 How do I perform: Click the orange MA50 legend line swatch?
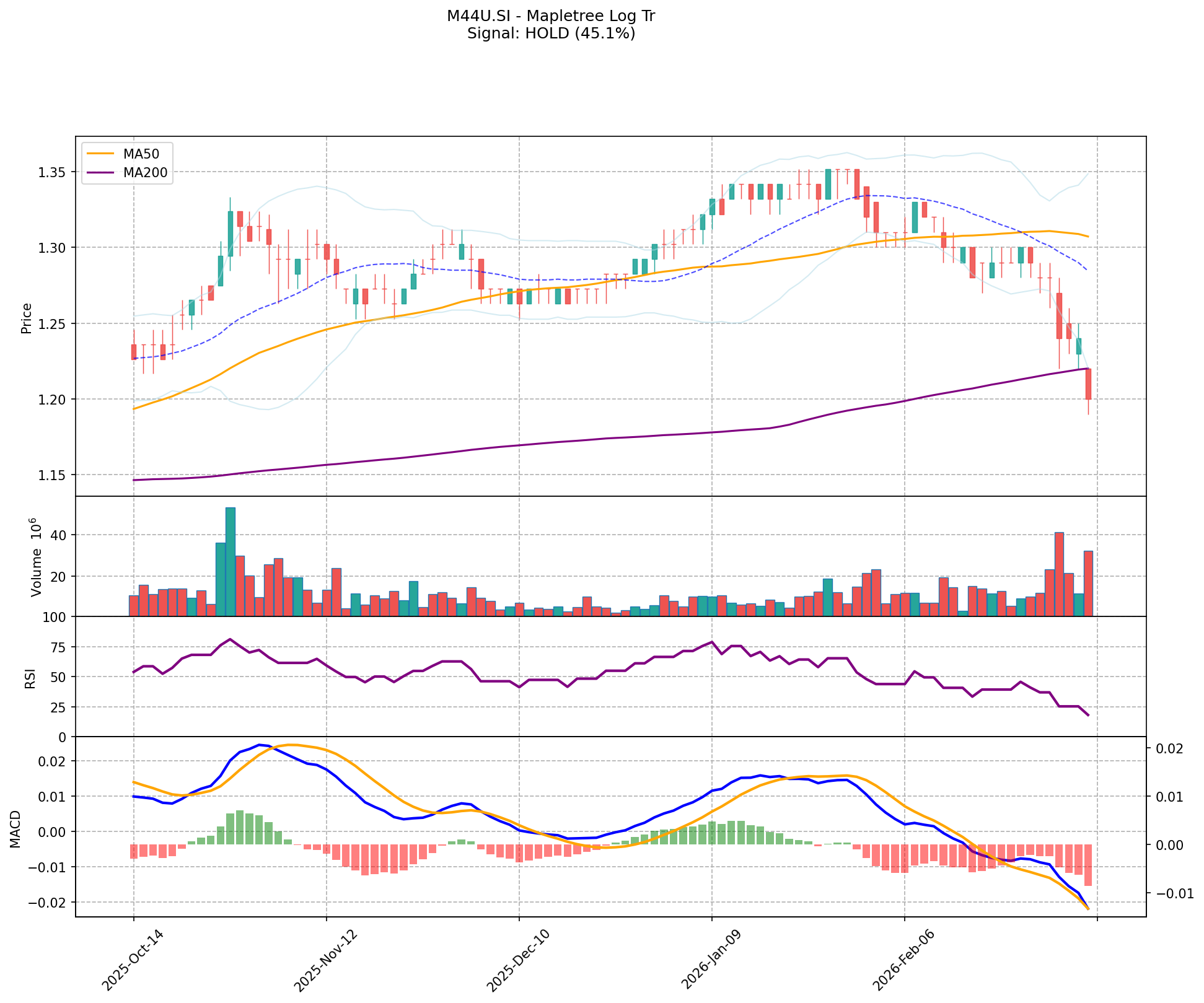pos(100,154)
